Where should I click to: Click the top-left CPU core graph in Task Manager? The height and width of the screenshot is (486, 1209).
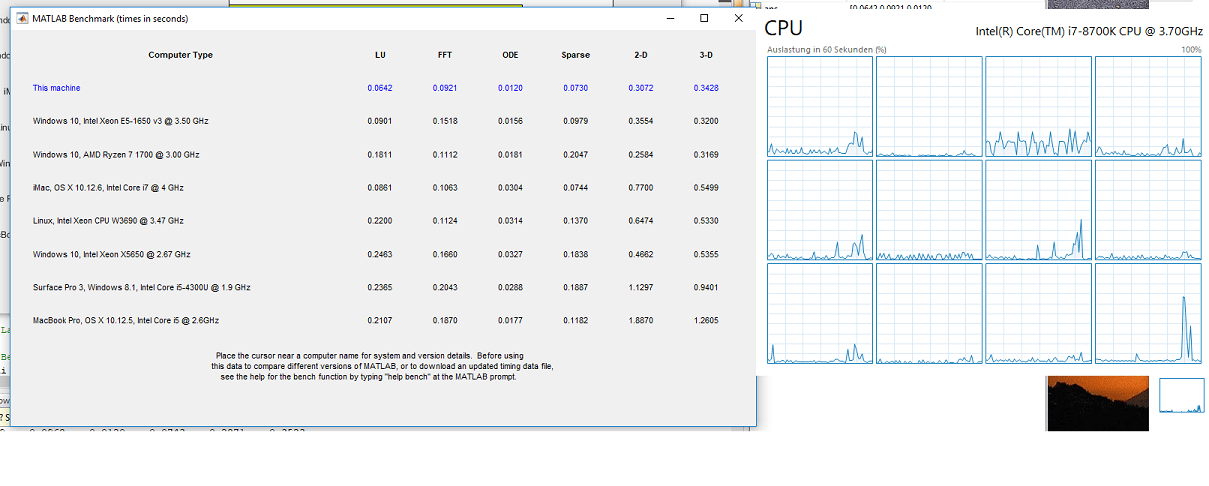pyautogui.click(x=820, y=106)
